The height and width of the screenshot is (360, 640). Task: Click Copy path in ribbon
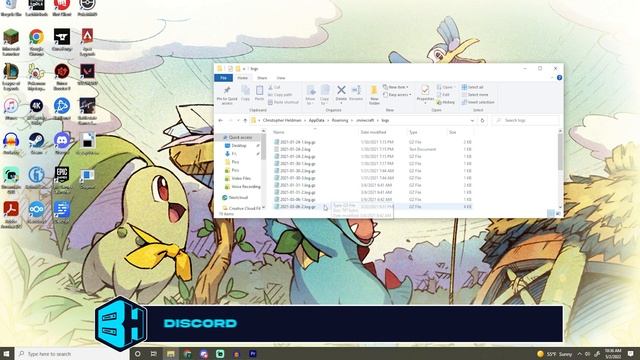[x=280, y=95]
